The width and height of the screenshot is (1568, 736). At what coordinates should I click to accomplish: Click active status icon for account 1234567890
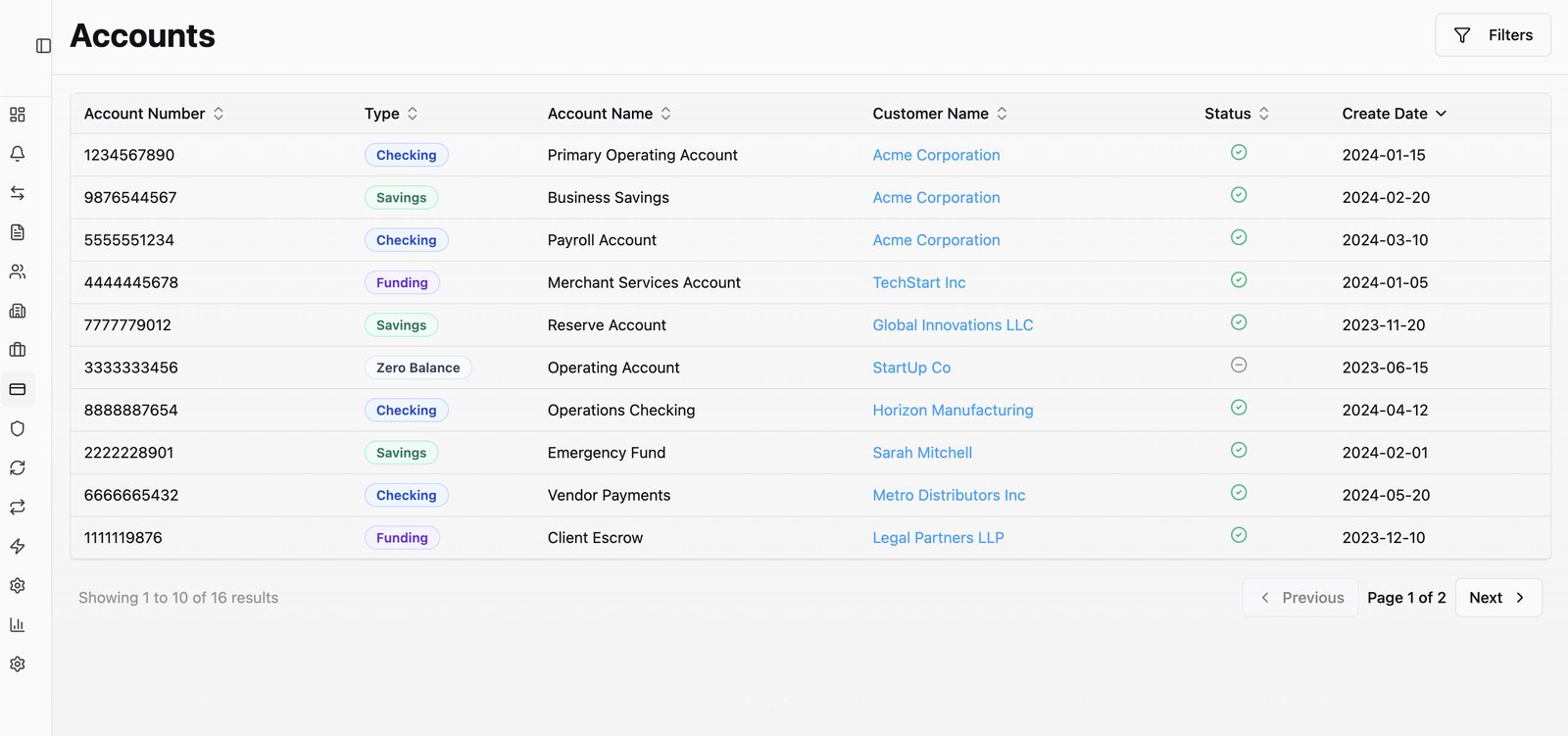pyautogui.click(x=1239, y=152)
